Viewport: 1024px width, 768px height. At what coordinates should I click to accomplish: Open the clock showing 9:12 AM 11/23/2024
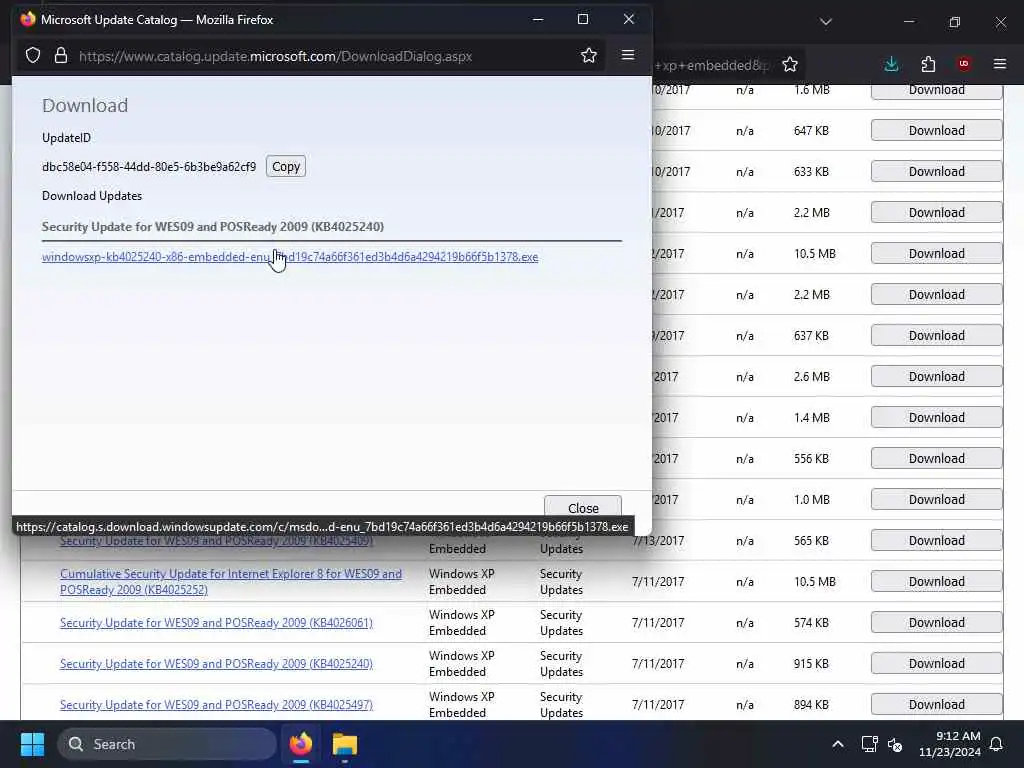click(x=950, y=744)
